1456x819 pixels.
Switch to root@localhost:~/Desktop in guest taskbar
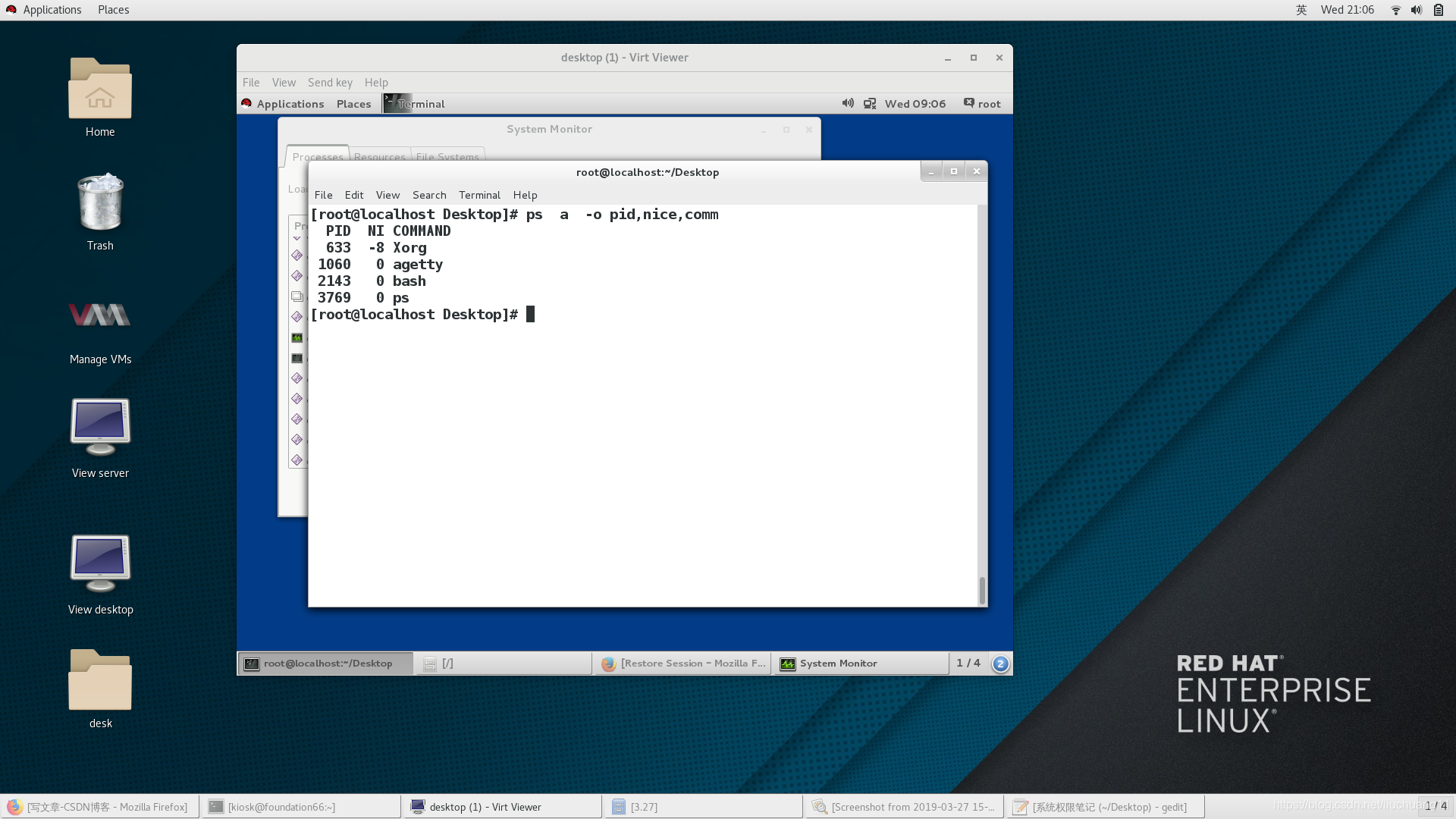[x=326, y=664]
